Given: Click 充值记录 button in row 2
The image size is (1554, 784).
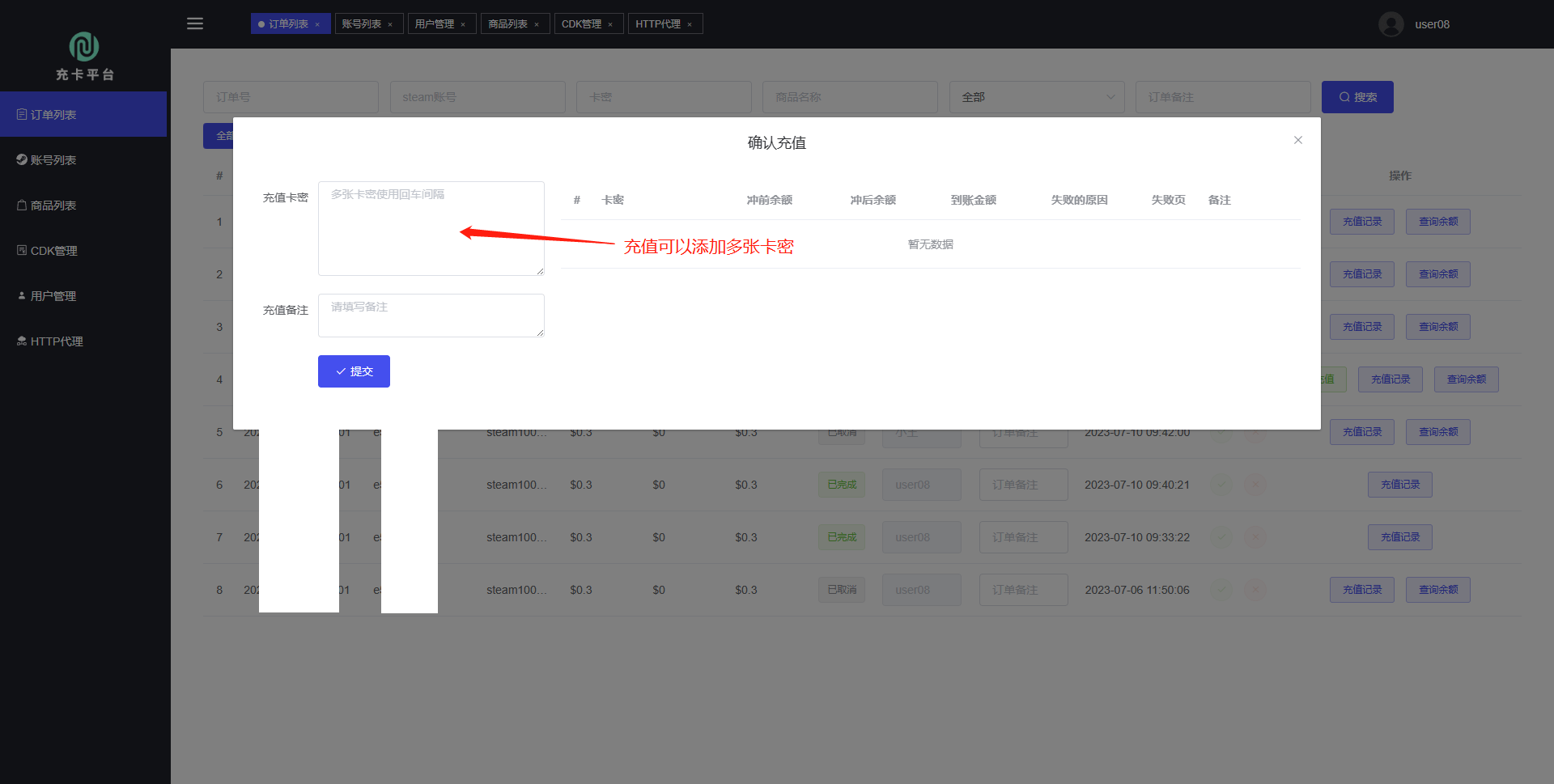Looking at the screenshot, I should [x=1362, y=274].
